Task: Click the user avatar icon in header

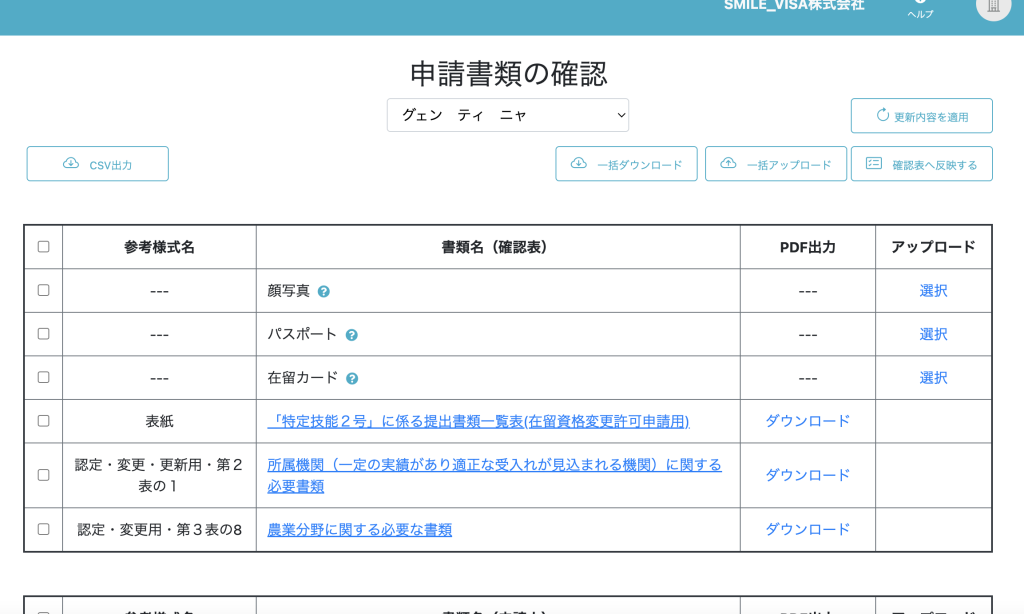Action: click(993, 6)
